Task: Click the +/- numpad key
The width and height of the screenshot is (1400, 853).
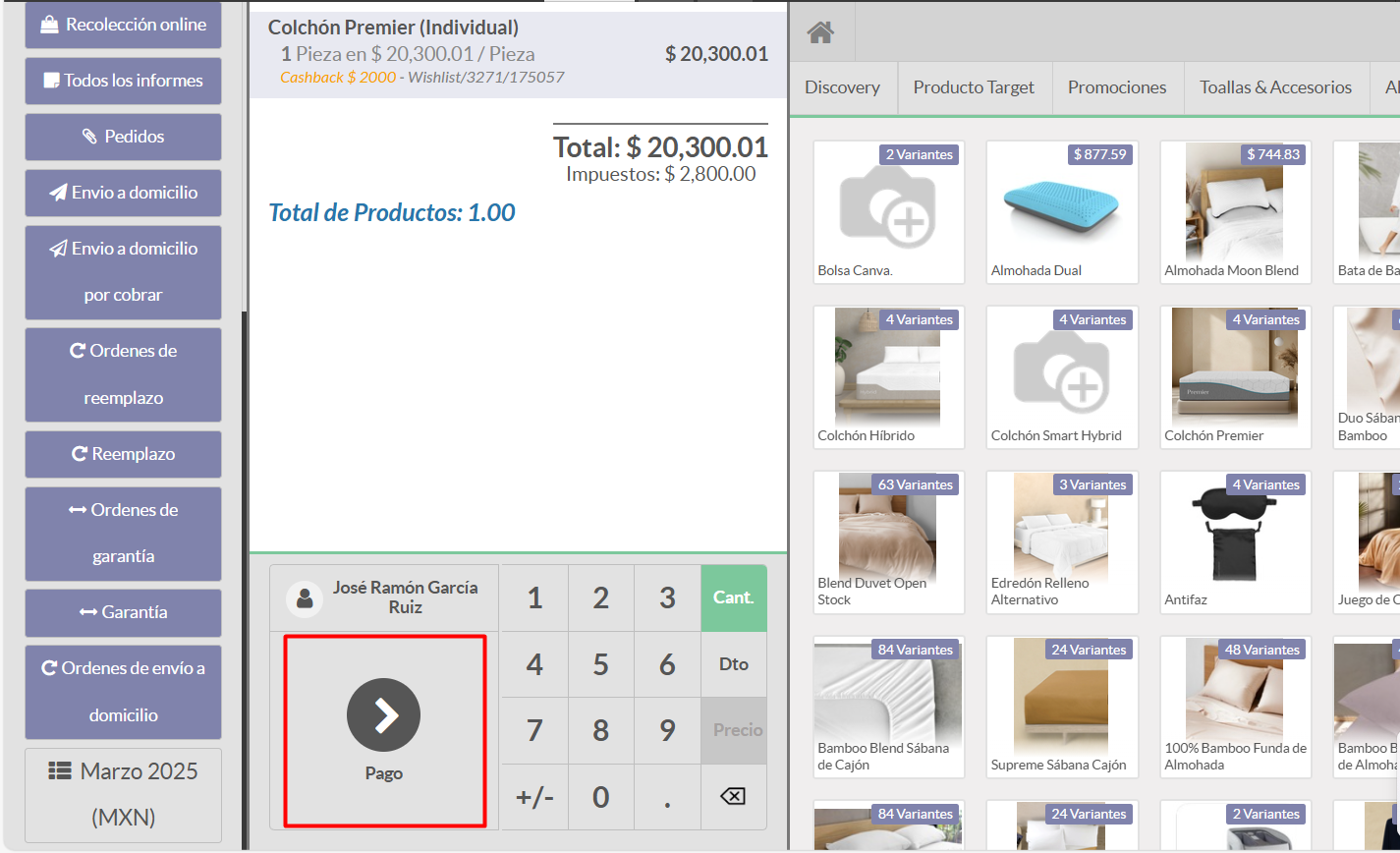Action: [534, 796]
